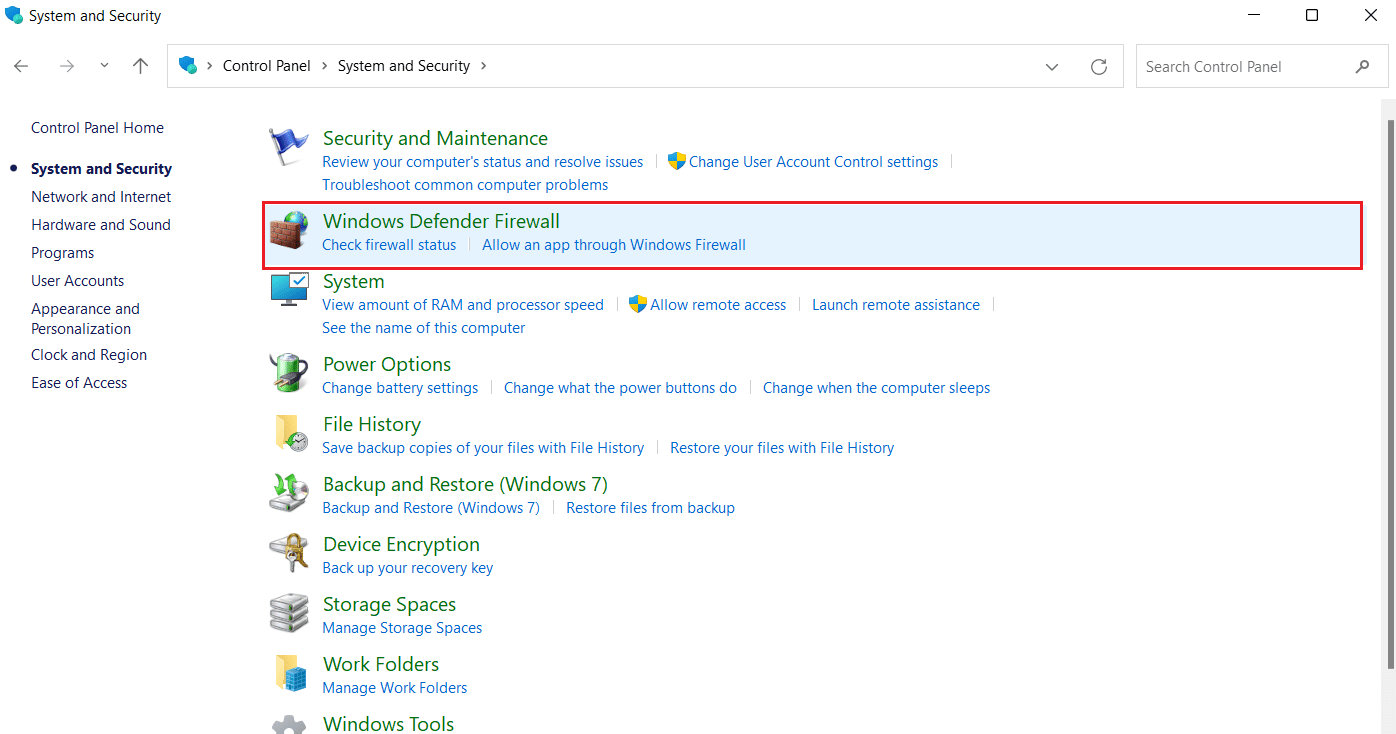The width and height of the screenshot is (1396, 734).
Task: Click the File History folder icon
Action: tap(289, 434)
